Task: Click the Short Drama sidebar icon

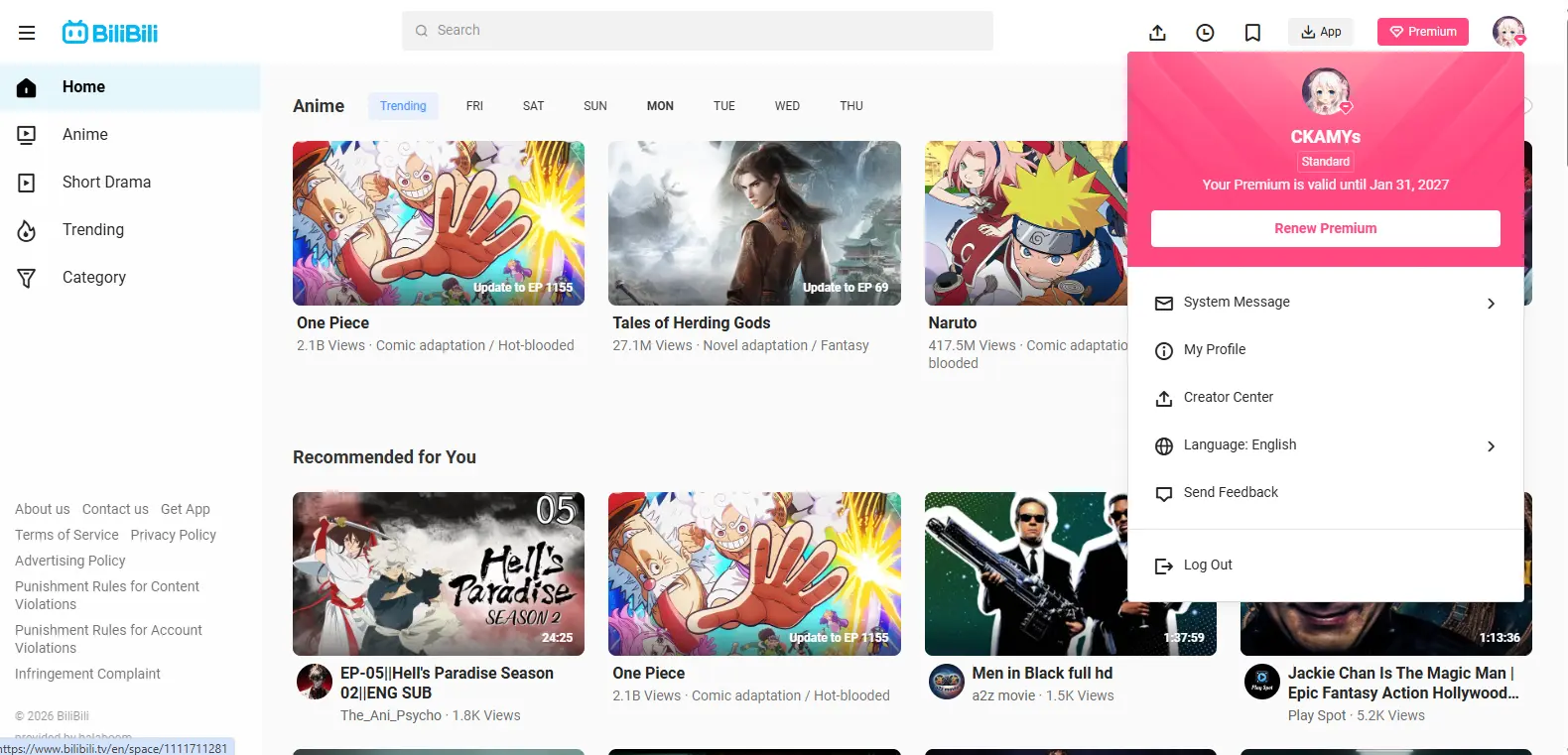Action: click(x=27, y=183)
